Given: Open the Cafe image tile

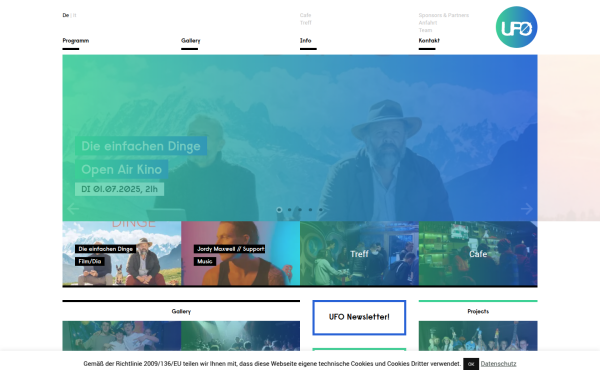Looking at the screenshot, I should pos(478,253).
